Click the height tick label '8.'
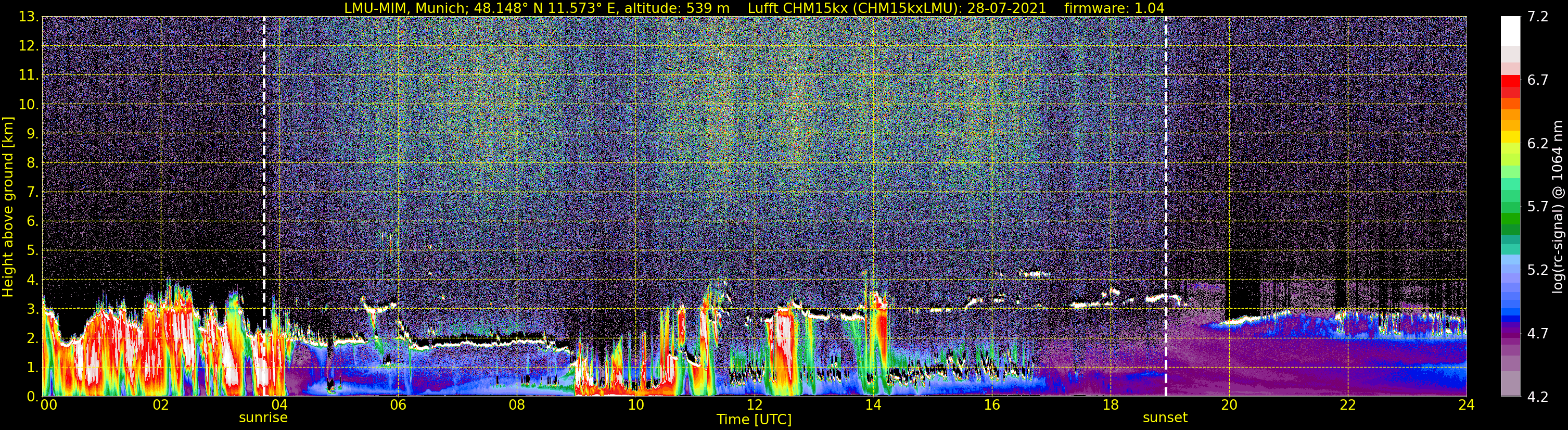 coord(32,163)
